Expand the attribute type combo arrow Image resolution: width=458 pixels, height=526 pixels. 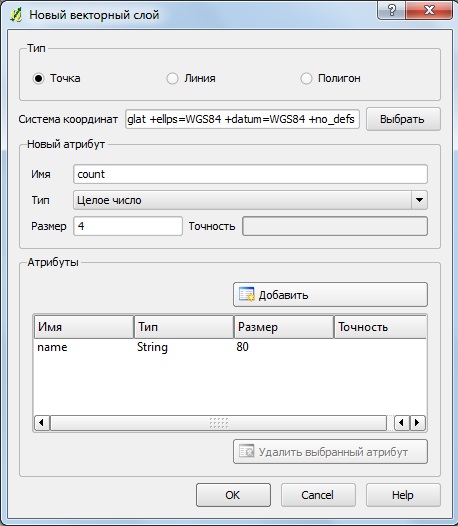pos(419,200)
